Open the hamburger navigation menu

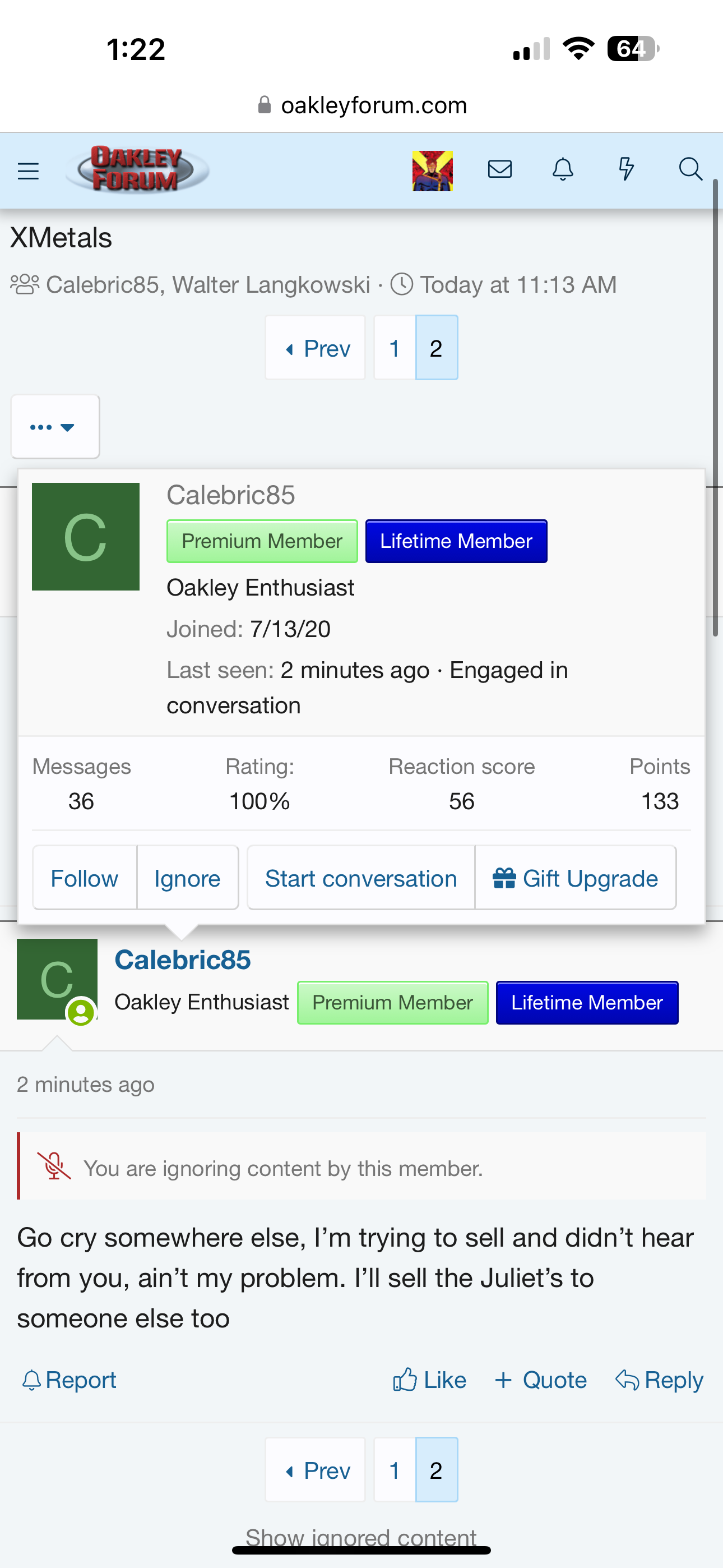(28, 171)
